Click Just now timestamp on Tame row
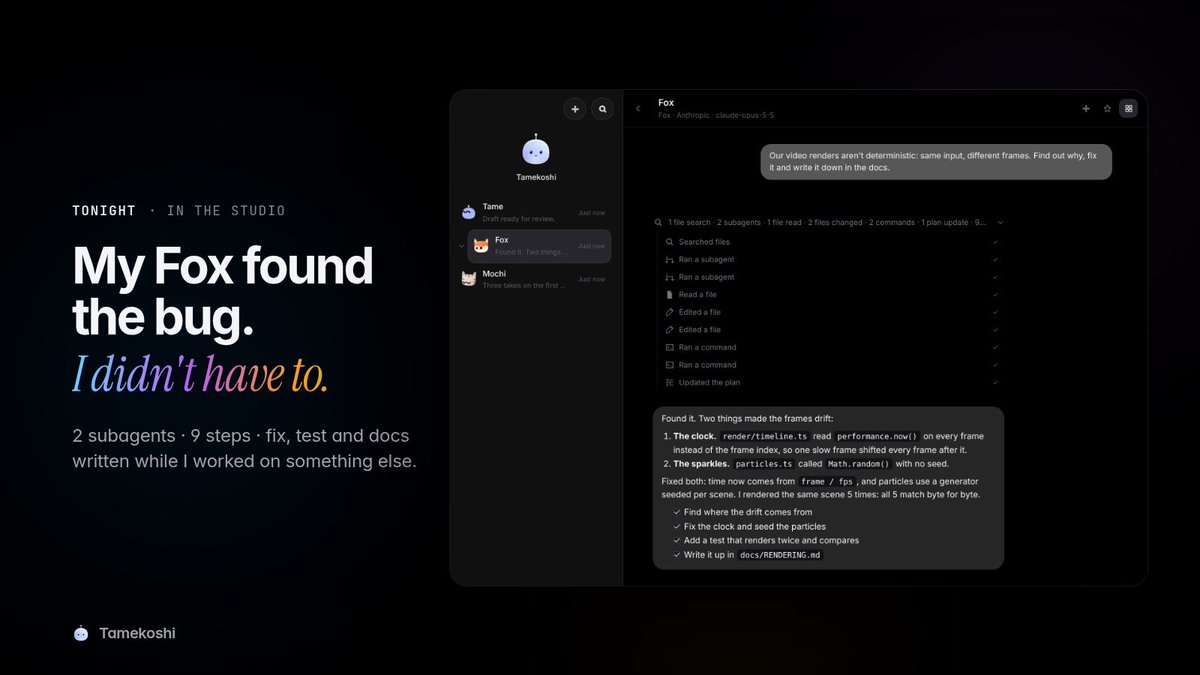Viewport: 1200px width, 675px height. pos(591,213)
